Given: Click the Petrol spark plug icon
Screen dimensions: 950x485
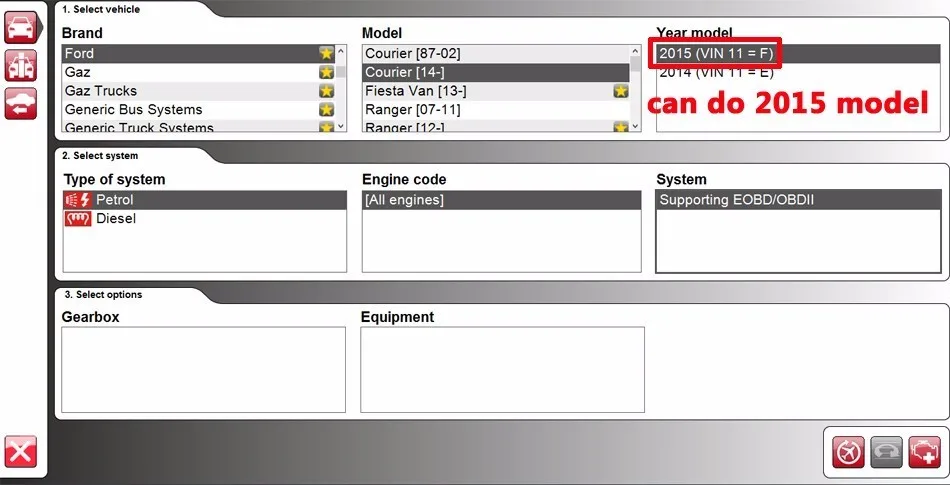Looking at the screenshot, I should (x=77, y=200).
